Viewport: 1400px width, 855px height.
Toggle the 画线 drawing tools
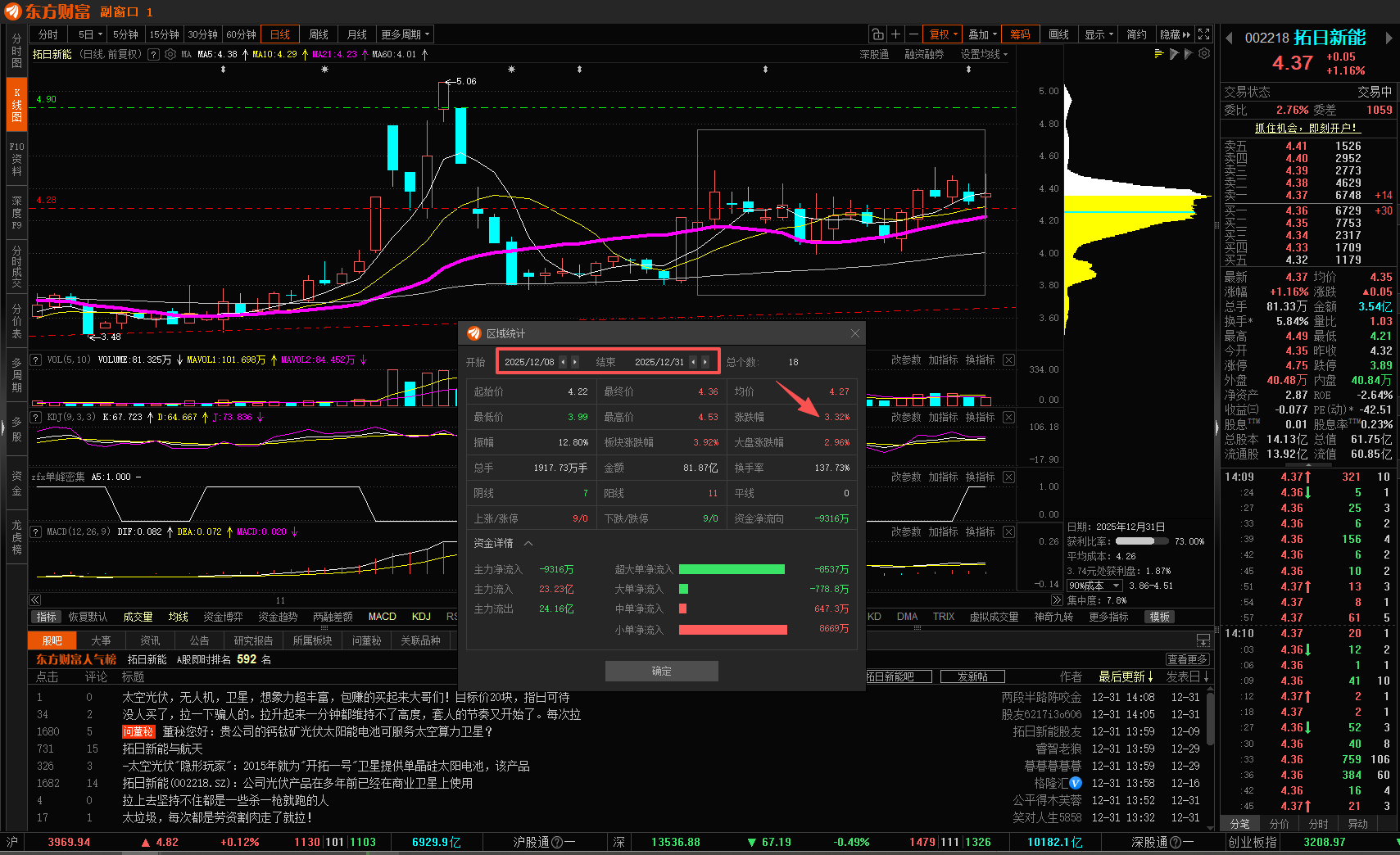[x=1058, y=34]
